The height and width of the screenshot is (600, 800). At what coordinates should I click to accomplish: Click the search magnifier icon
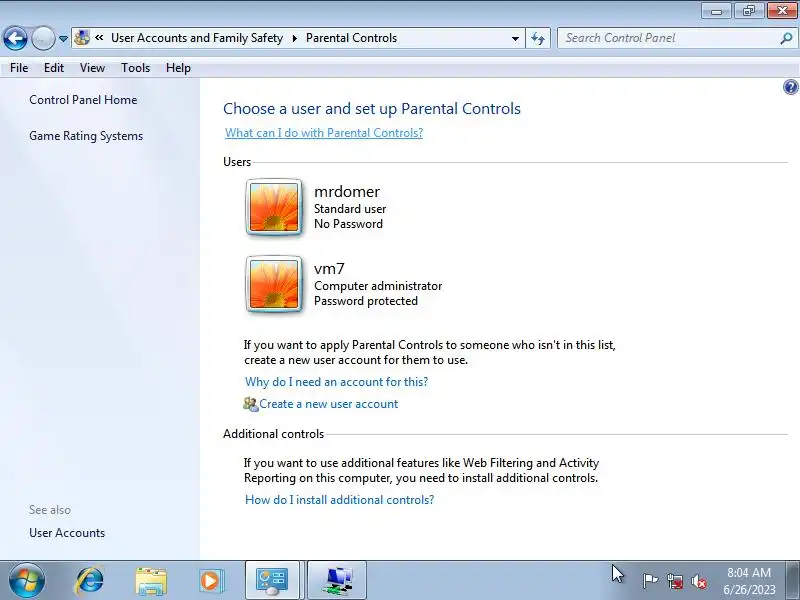pos(786,38)
